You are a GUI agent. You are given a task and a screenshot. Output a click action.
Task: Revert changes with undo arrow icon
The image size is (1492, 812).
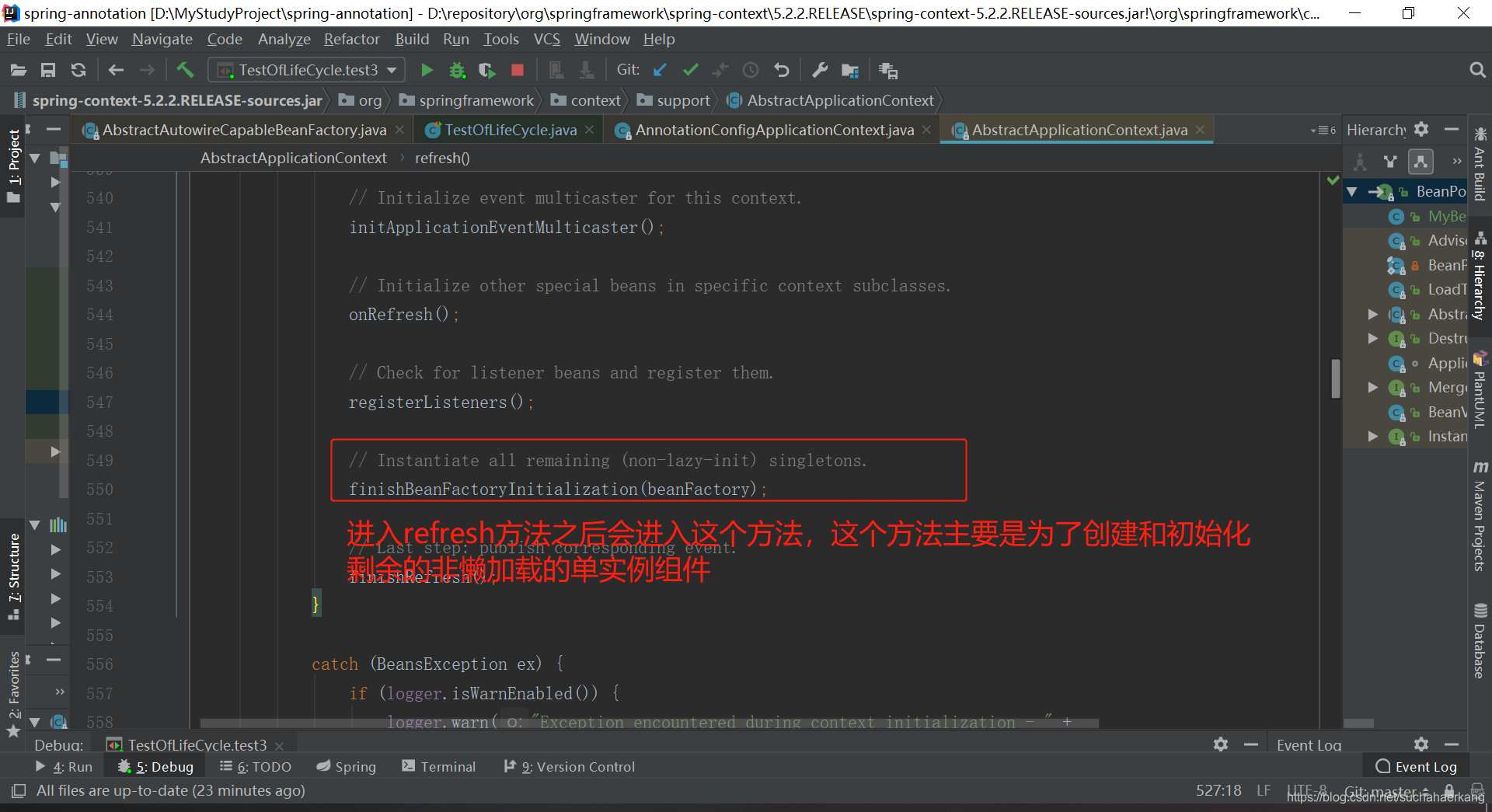[782, 71]
